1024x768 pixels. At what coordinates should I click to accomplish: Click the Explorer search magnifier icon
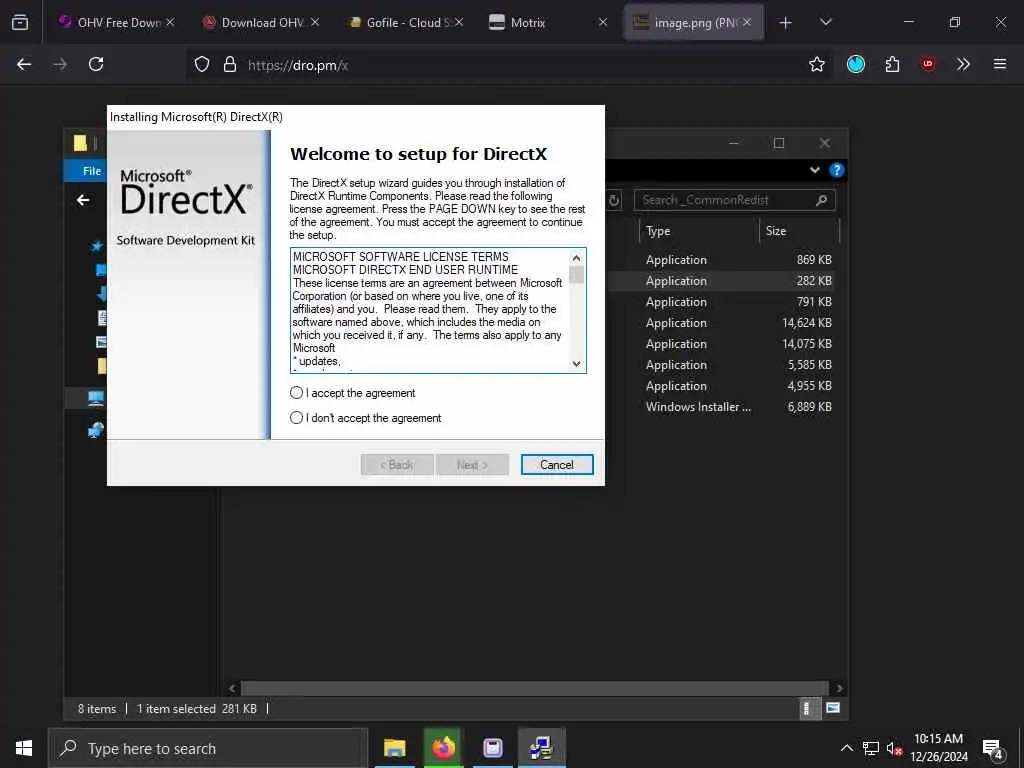coord(822,200)
